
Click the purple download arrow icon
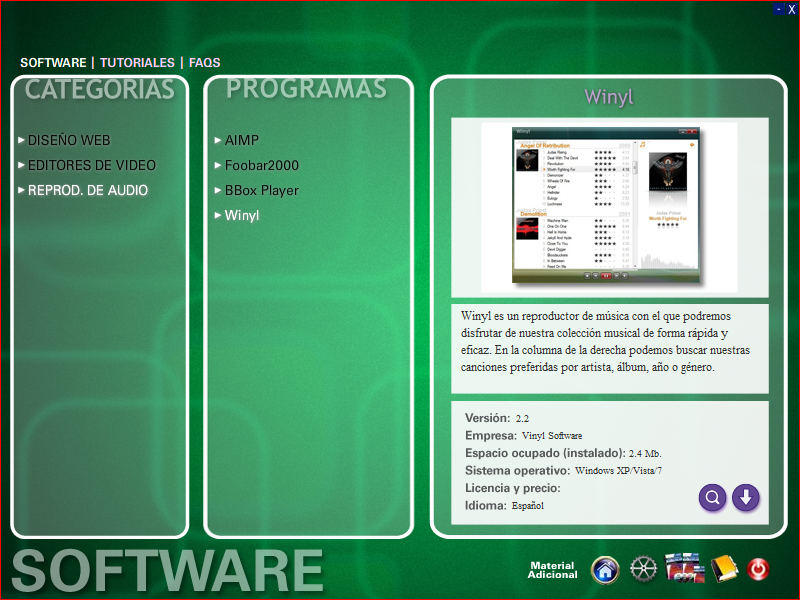pyautogui.click(x=745, y=497)
